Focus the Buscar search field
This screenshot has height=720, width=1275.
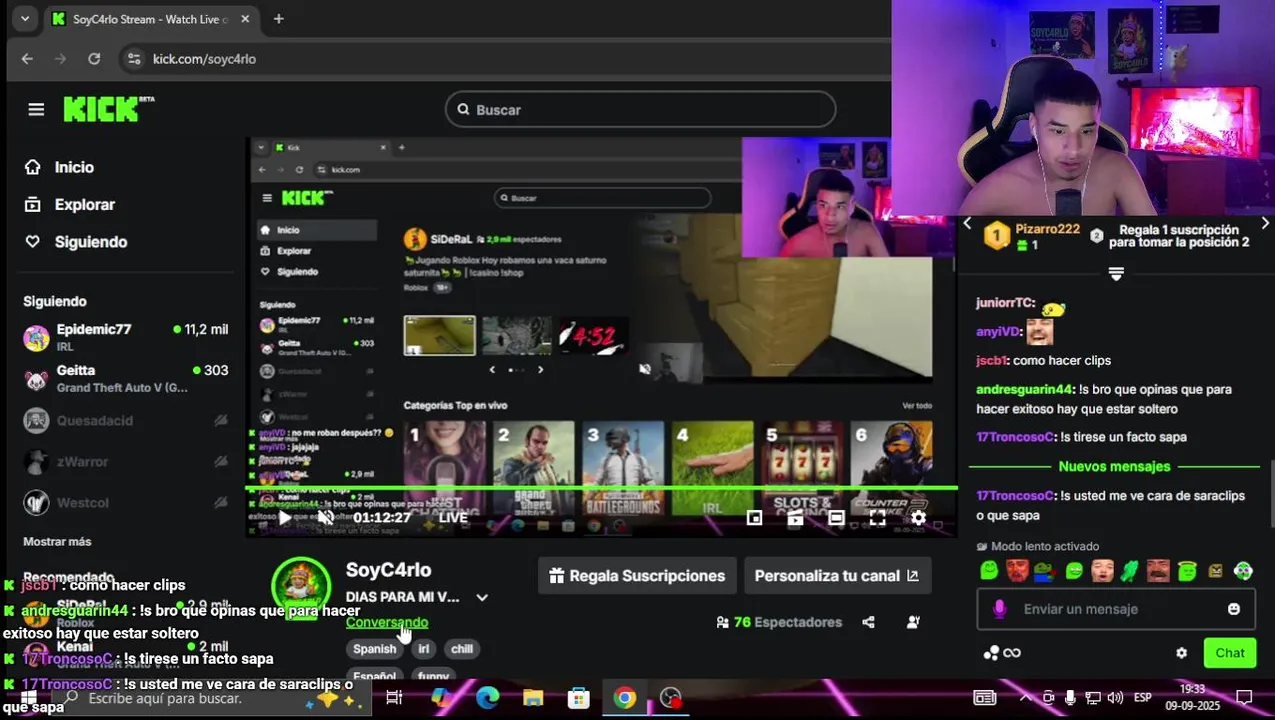[x=640, y=110]
